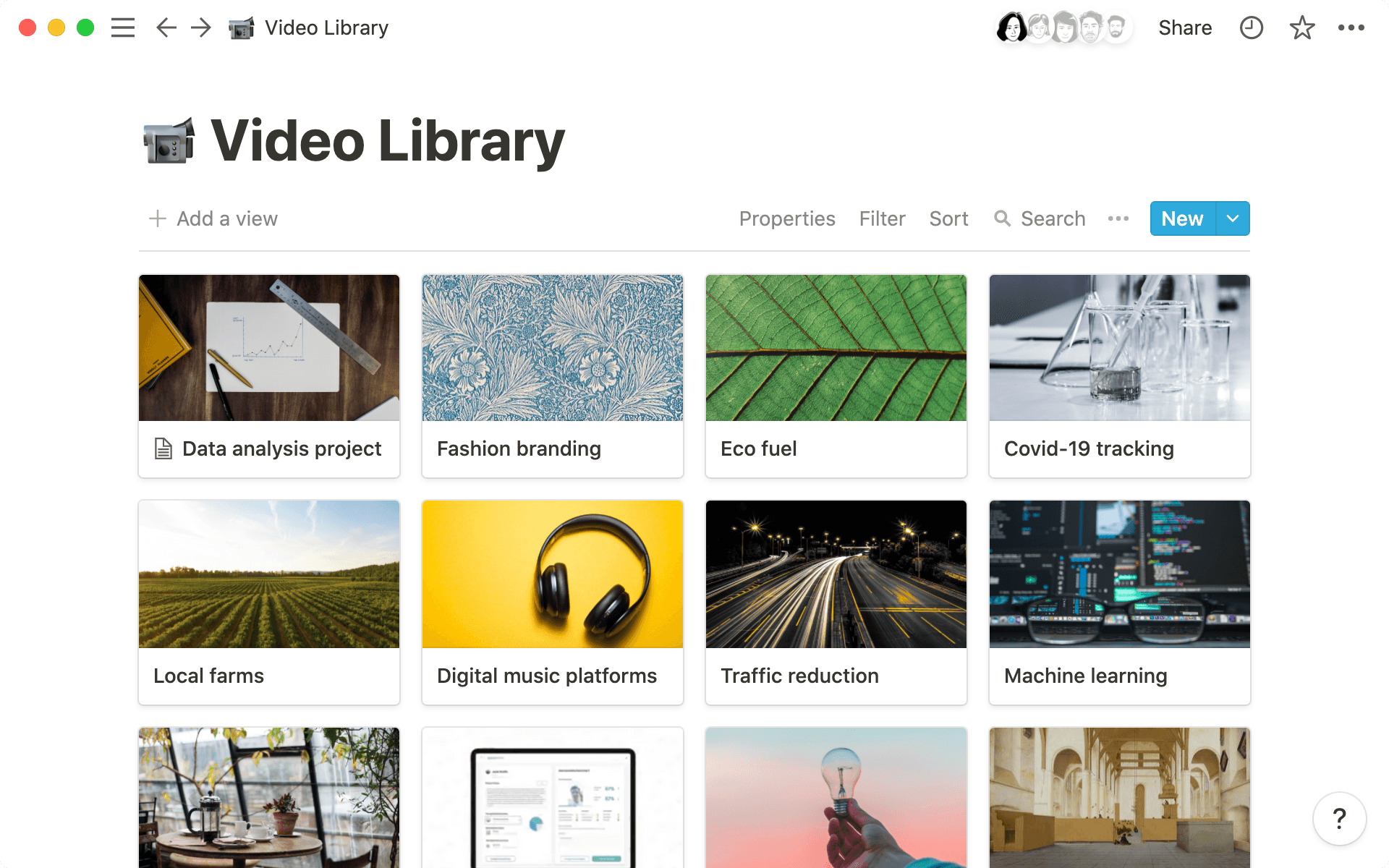This screenshot has height=868, width=1389.
Task: Click the video camera page icon in title
Action: click(x=169, y=140)
